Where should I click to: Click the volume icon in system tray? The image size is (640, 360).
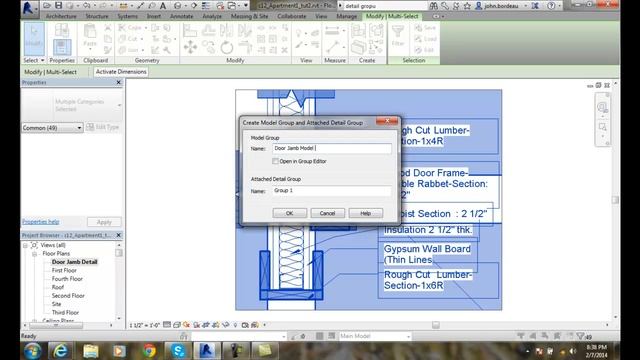(x=573, y=351)
